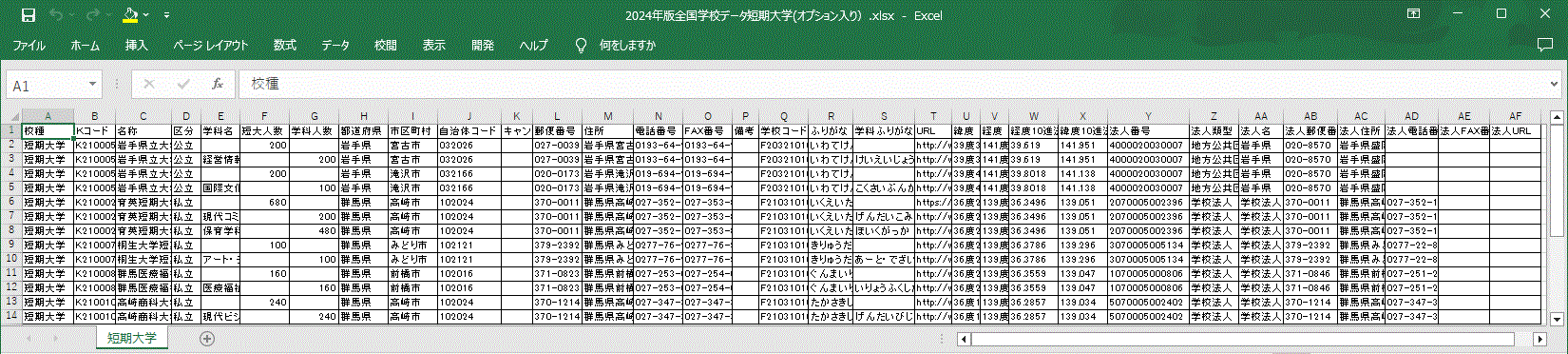Click the 学科人数 cell with 480
This screenshot has height=354, width=1568.
pyautogui.click(x=314, y=230)
